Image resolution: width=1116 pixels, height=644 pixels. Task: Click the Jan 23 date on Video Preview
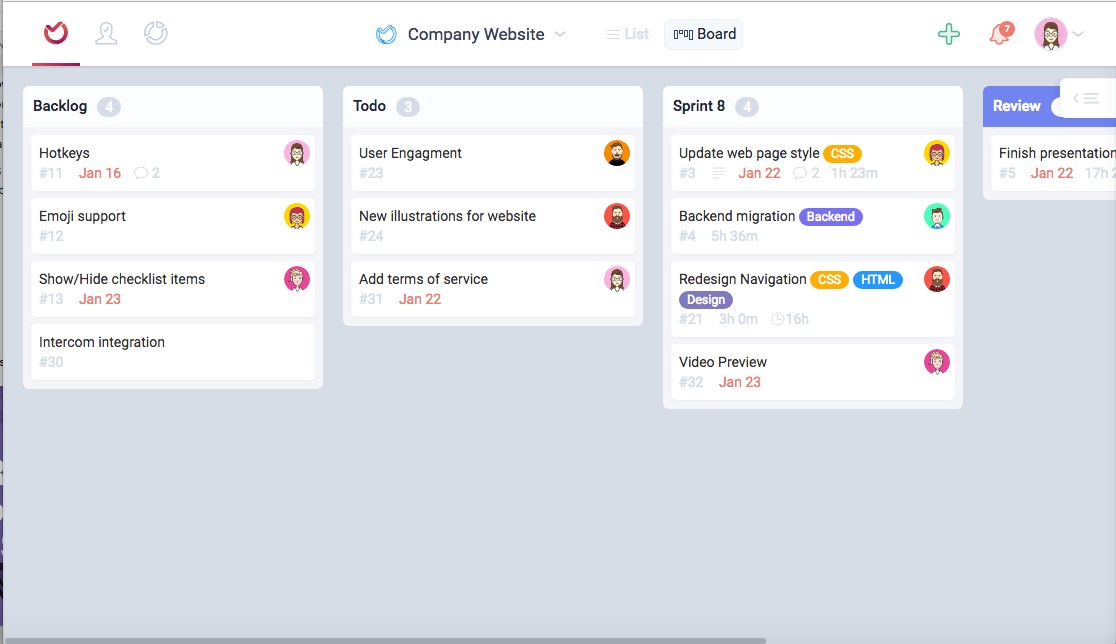(x=739, y=382)
